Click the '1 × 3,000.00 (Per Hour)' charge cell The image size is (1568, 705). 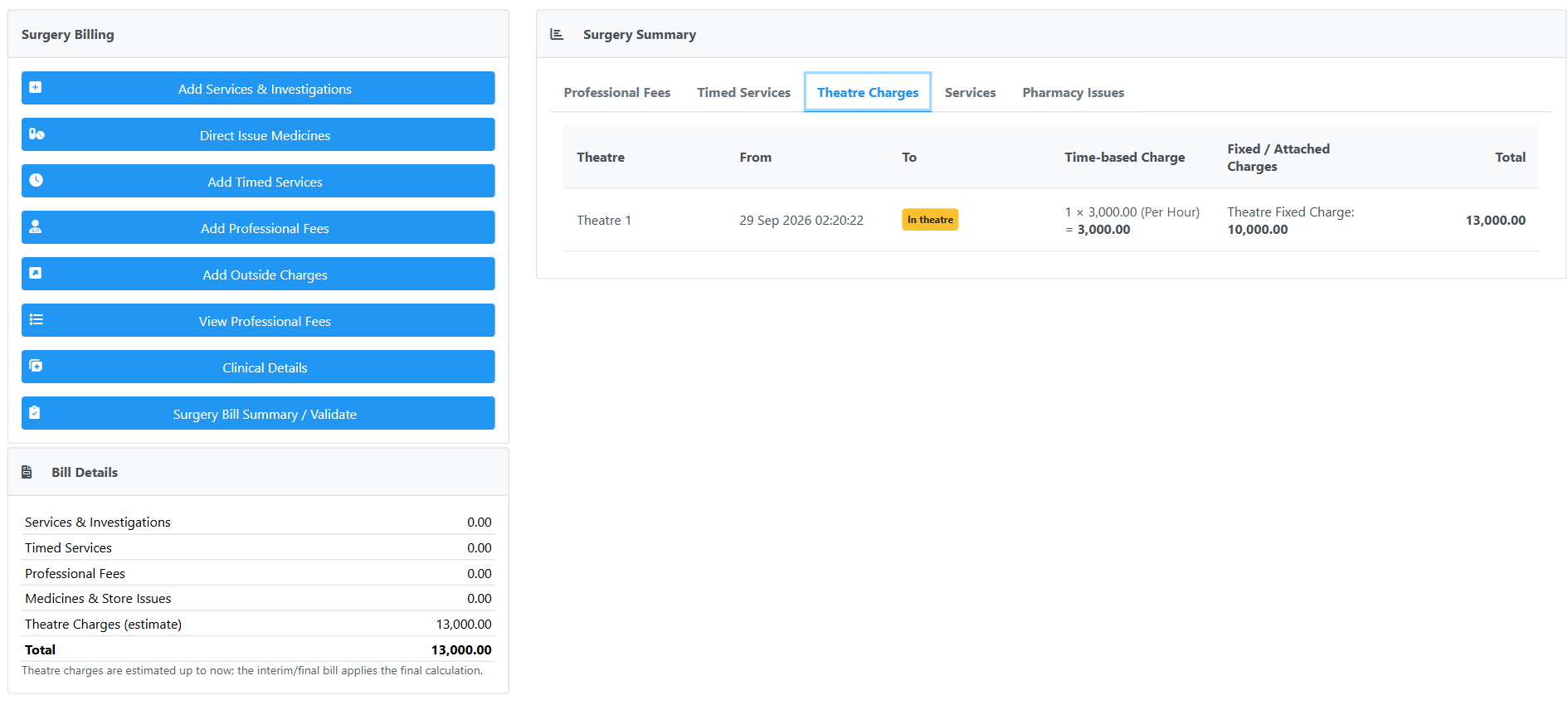pos(1132,221)
